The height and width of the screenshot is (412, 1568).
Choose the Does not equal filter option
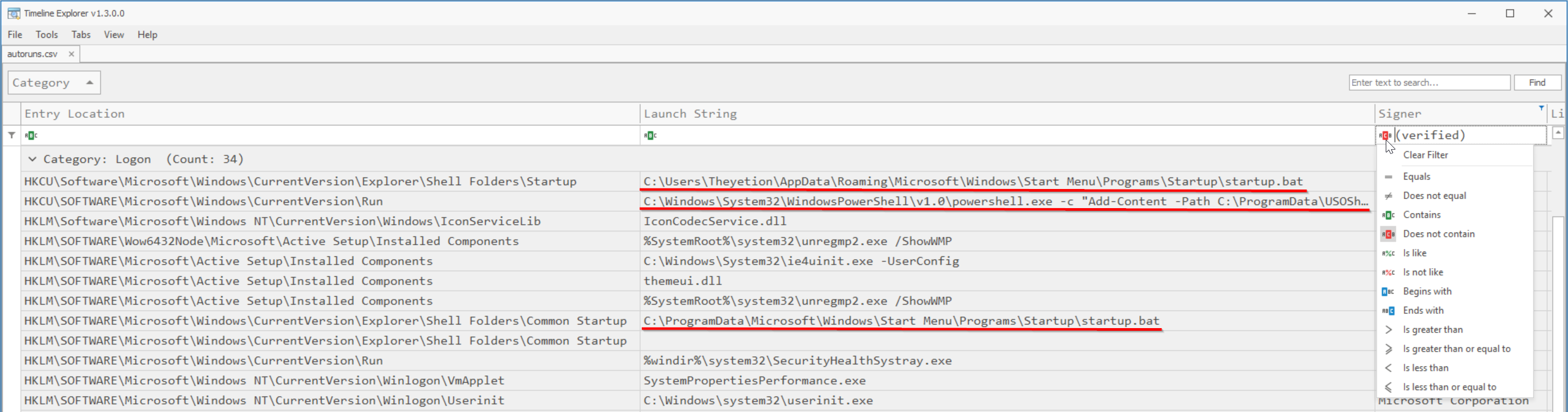[x=1434, y=195]
